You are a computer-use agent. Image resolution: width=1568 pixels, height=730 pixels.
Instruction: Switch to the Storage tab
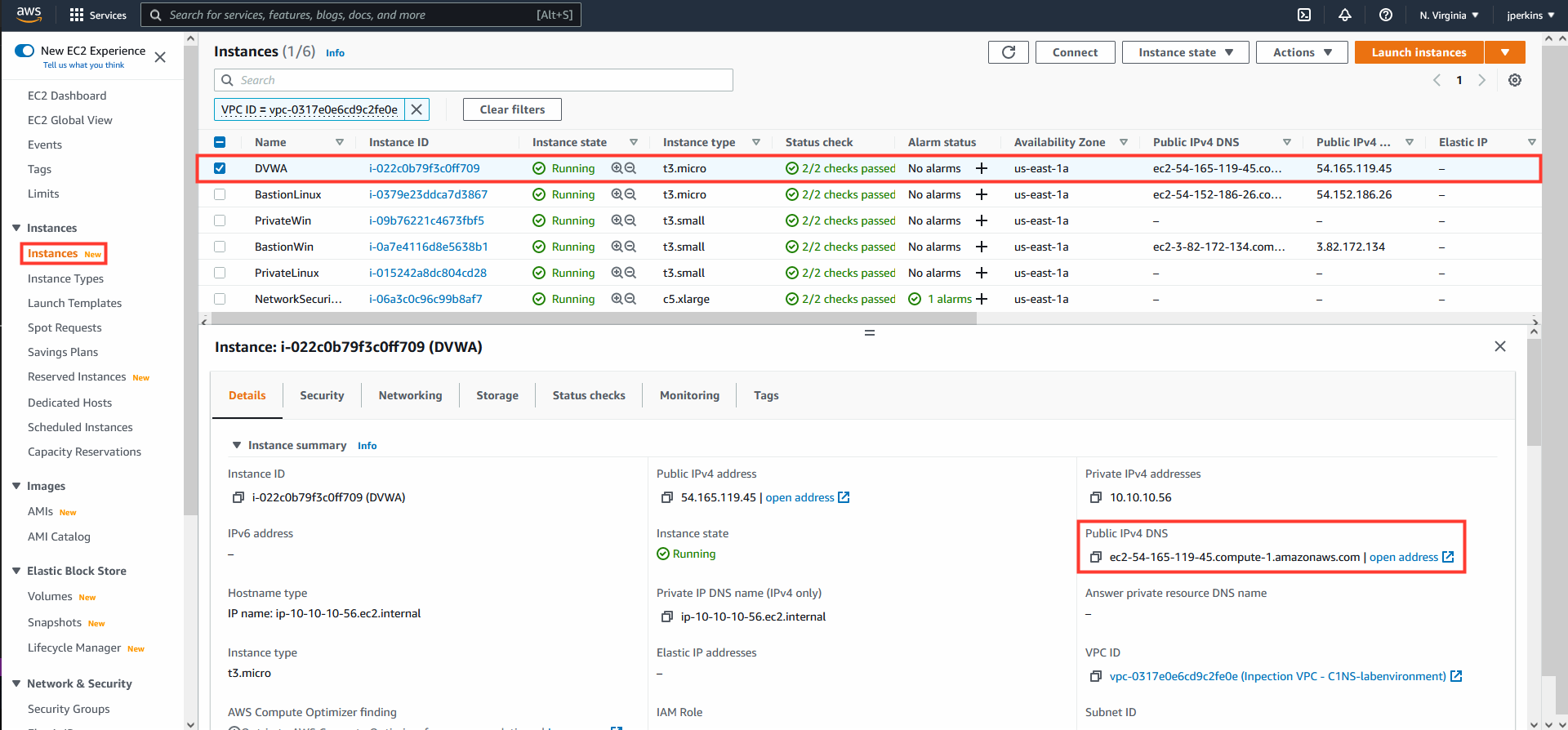[x=497, y=395]
